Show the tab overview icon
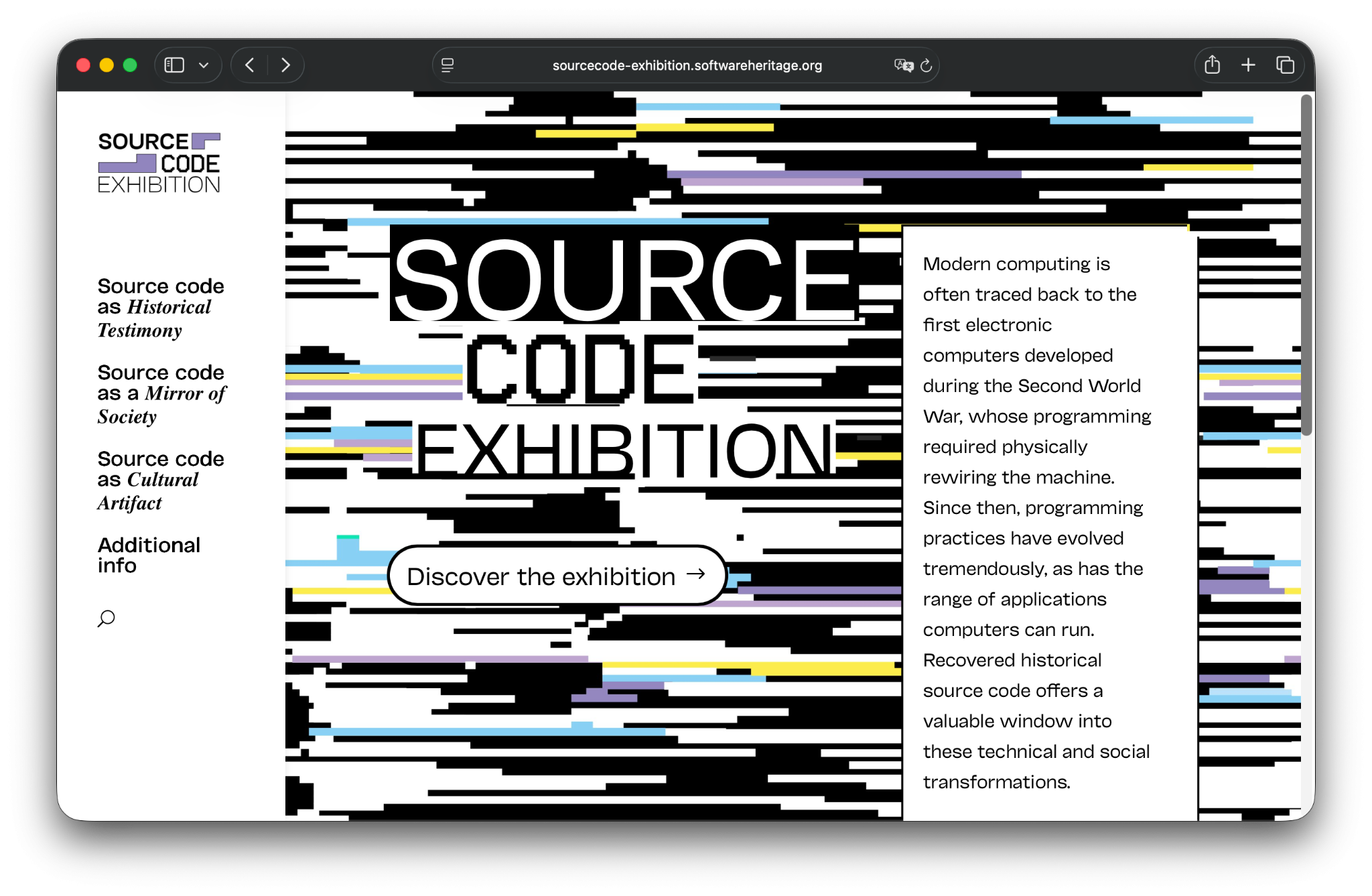 pyautogui.click(x=1285, y=65)
